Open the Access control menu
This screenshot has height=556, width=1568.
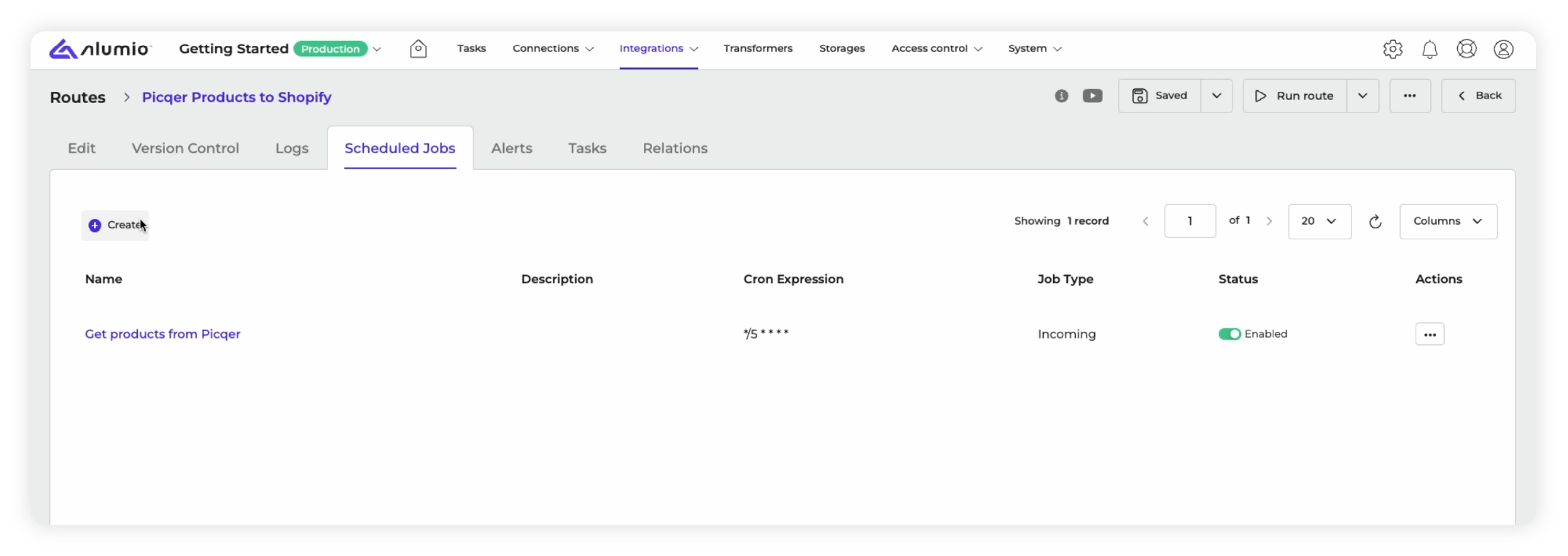coord(936,48)
